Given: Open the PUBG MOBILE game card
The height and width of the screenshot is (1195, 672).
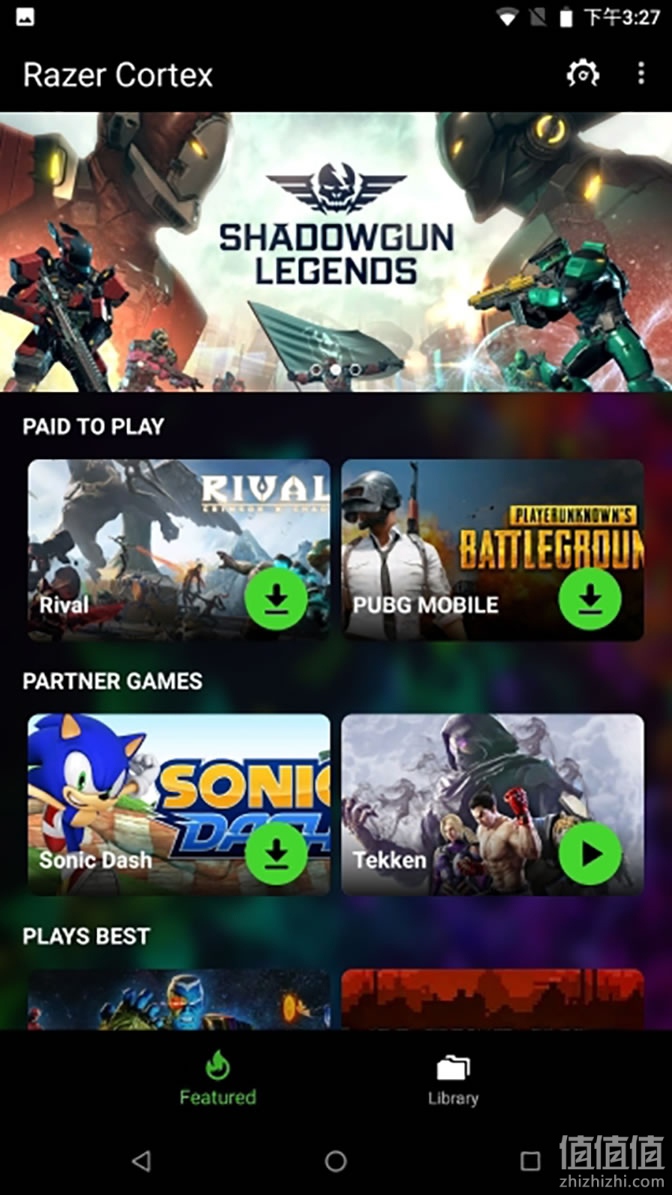Looking at the screenshot, I should [492, 549].
